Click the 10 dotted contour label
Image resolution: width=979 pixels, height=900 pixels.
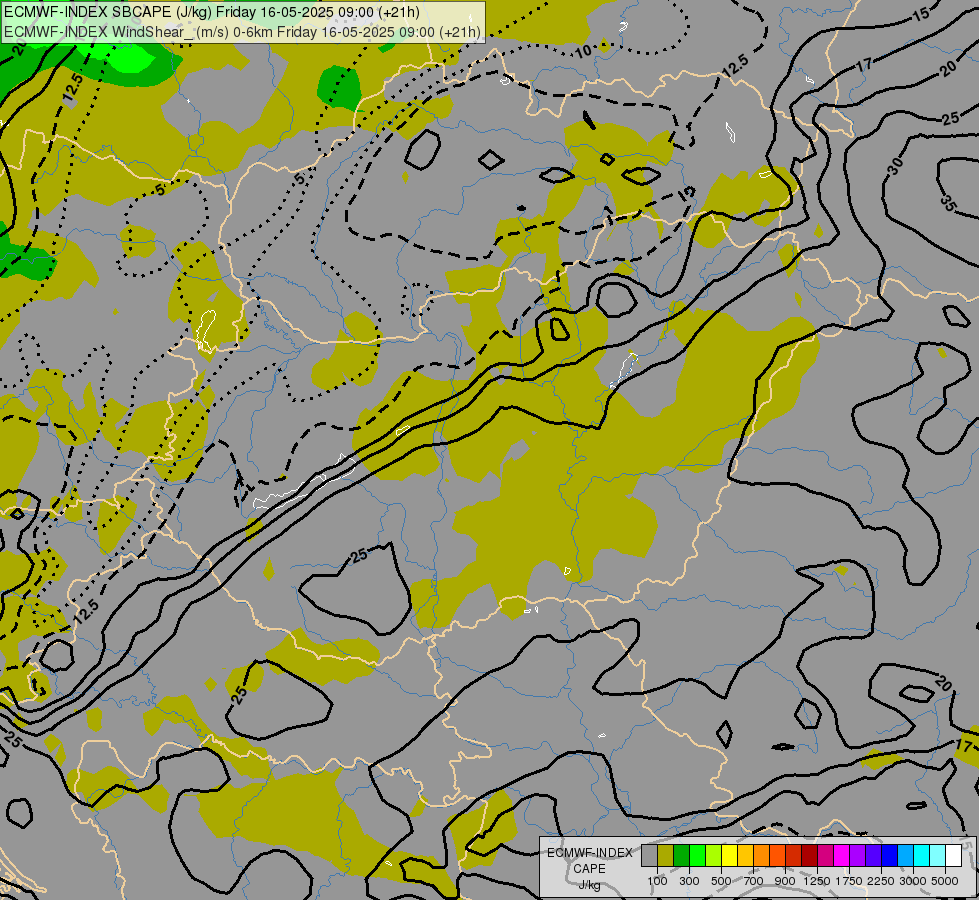click(x=583, y=52)
